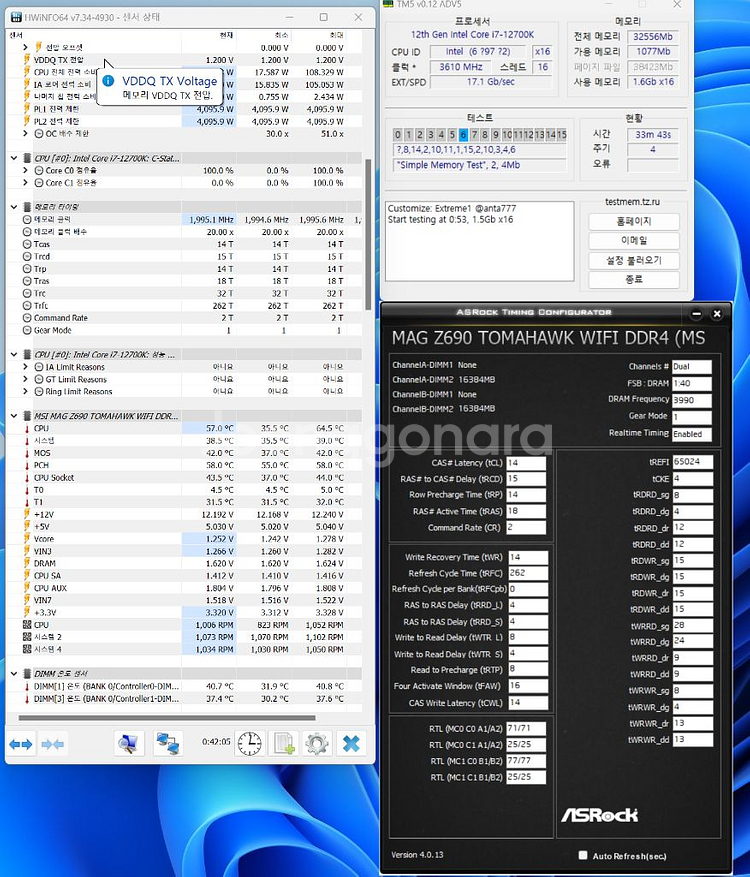This screenshot has width=750, height=877.
Task: Select the DRAM voltage row showing 1.620 V
Action: coord(185,563)
